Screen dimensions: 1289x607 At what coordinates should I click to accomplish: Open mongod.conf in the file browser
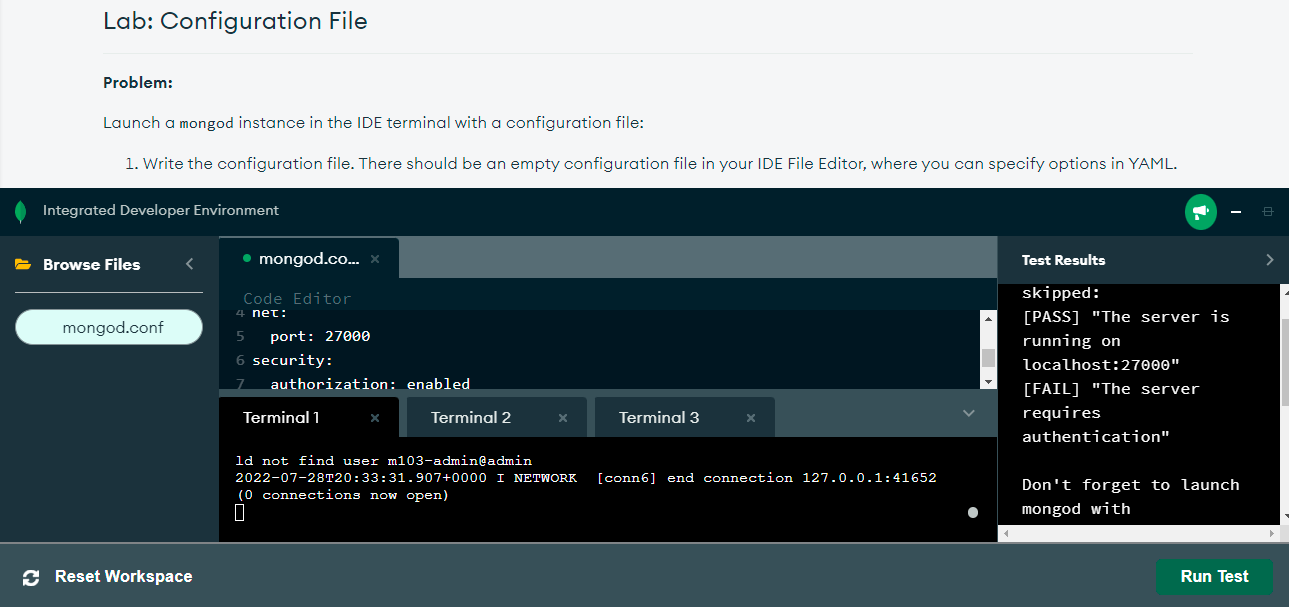coord(109,327)
